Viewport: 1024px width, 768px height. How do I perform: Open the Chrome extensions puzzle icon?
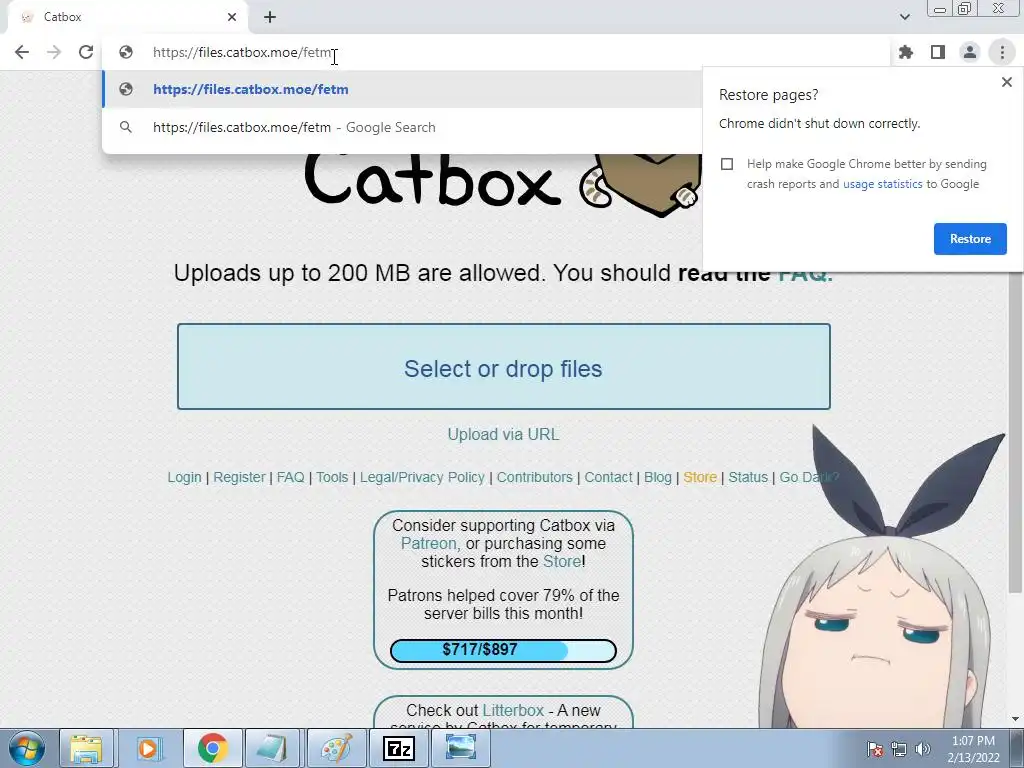tap(906, 52)
